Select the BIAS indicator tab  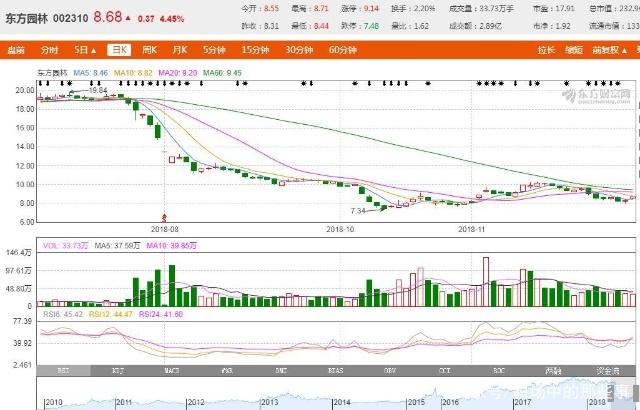(336, 370)
